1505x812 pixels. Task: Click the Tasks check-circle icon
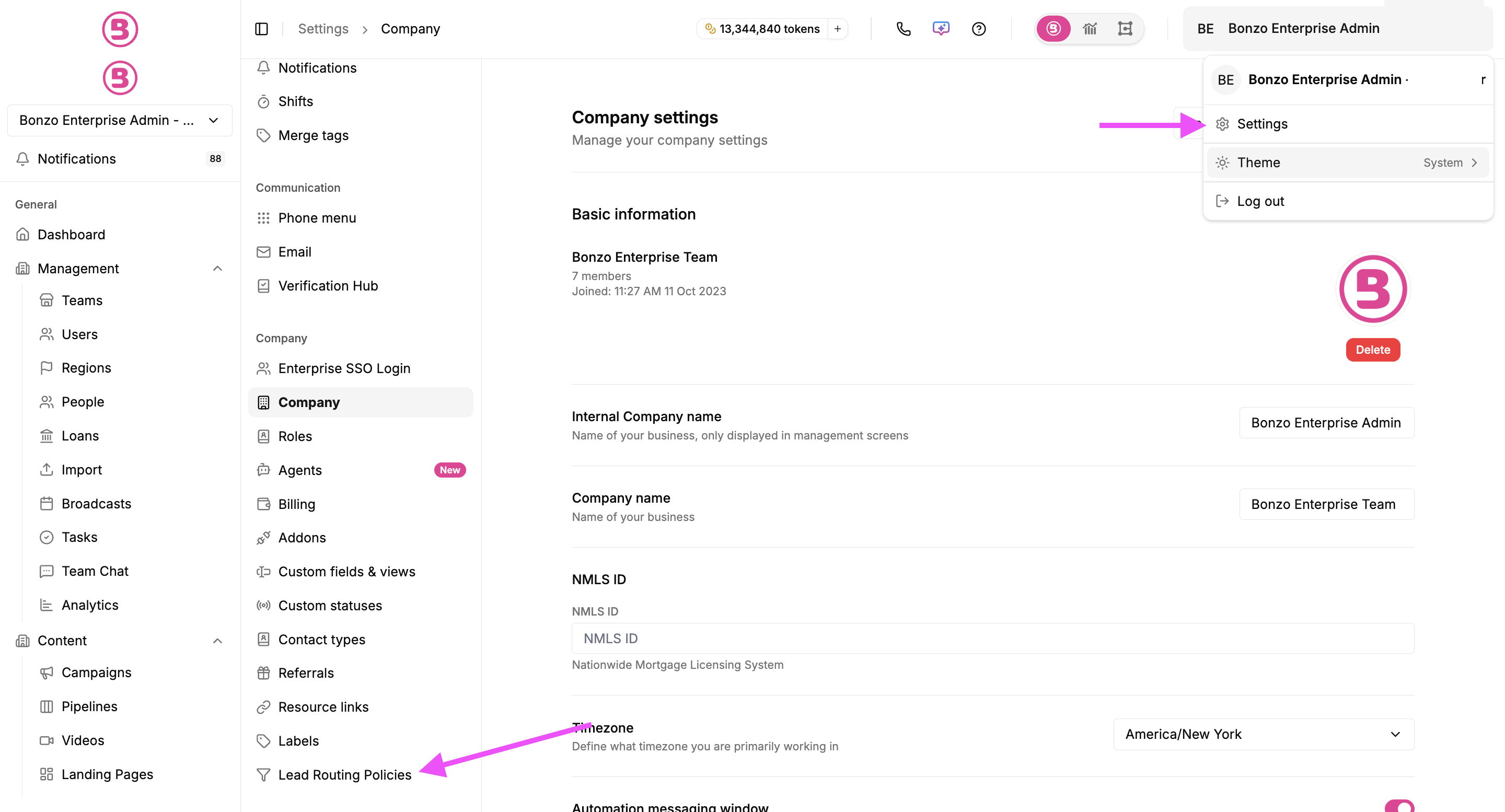[x=47, y=538]
